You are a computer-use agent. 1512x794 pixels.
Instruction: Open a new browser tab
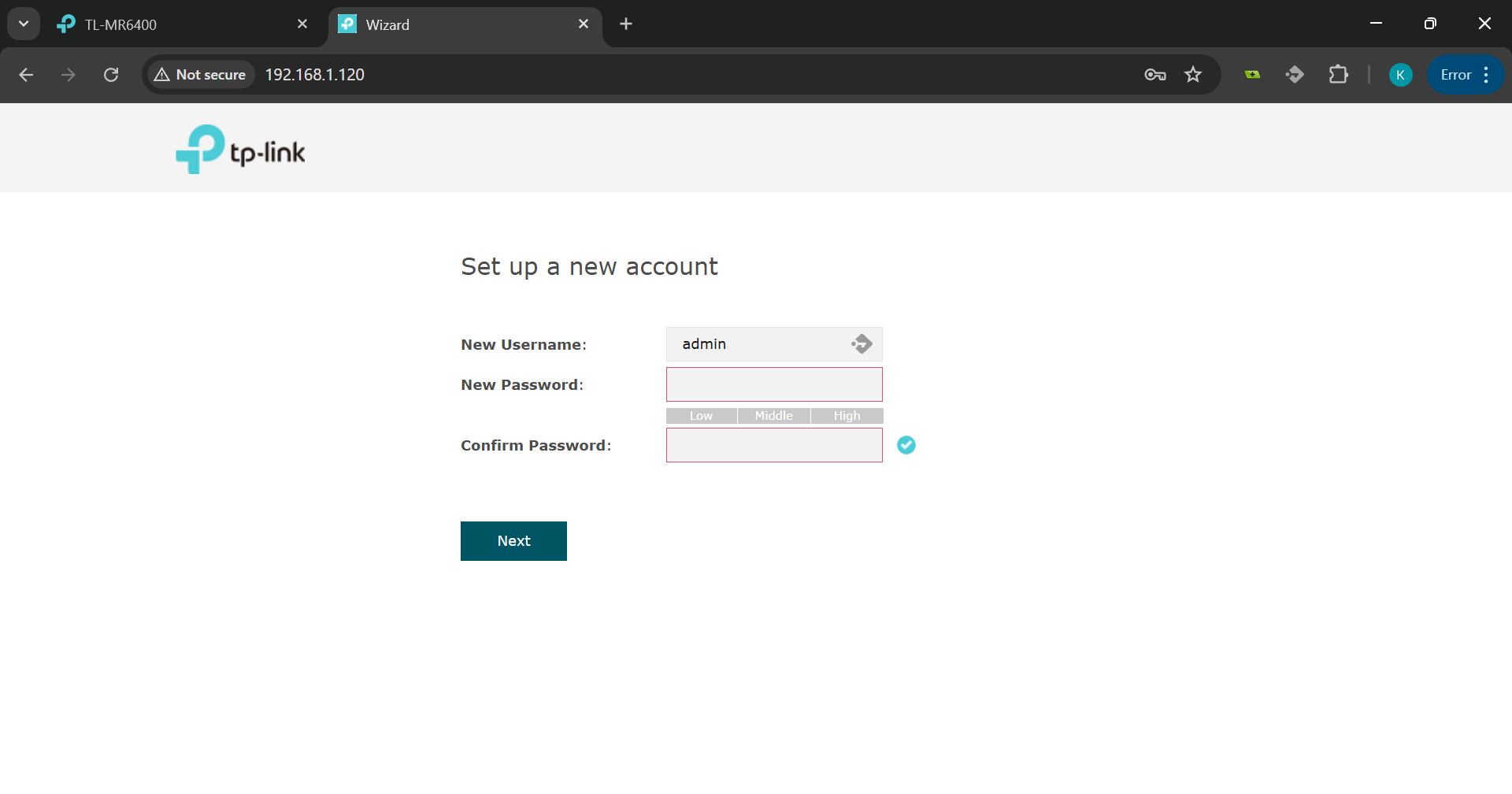click(x=626, y=24)
